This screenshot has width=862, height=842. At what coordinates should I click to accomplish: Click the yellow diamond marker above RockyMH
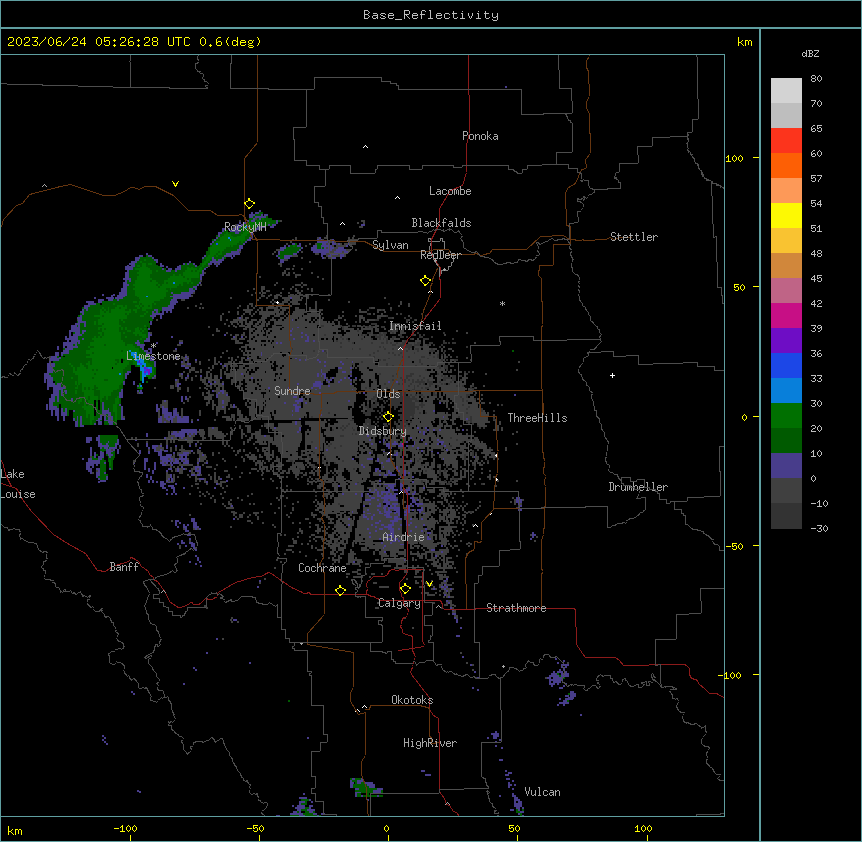pos(250,204)
